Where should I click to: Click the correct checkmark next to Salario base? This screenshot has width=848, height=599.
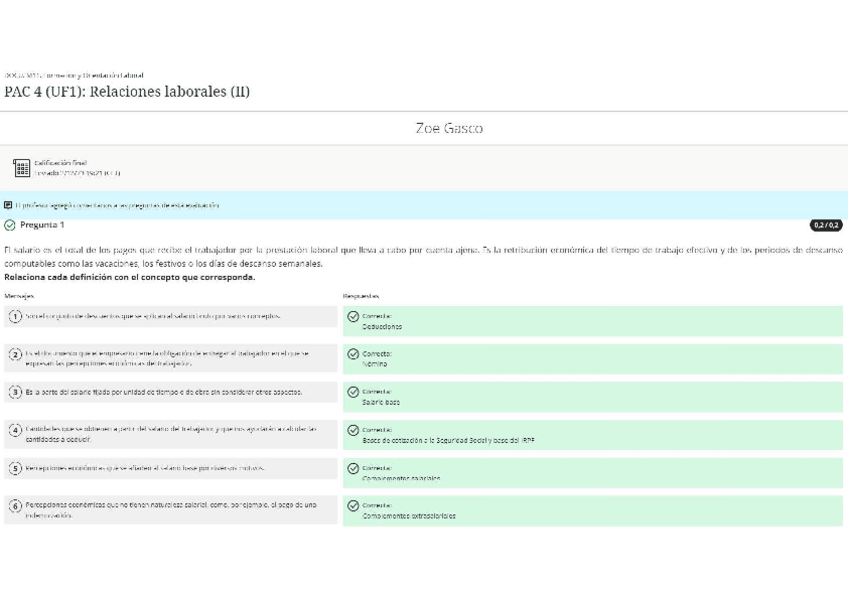tap(353, 392)
